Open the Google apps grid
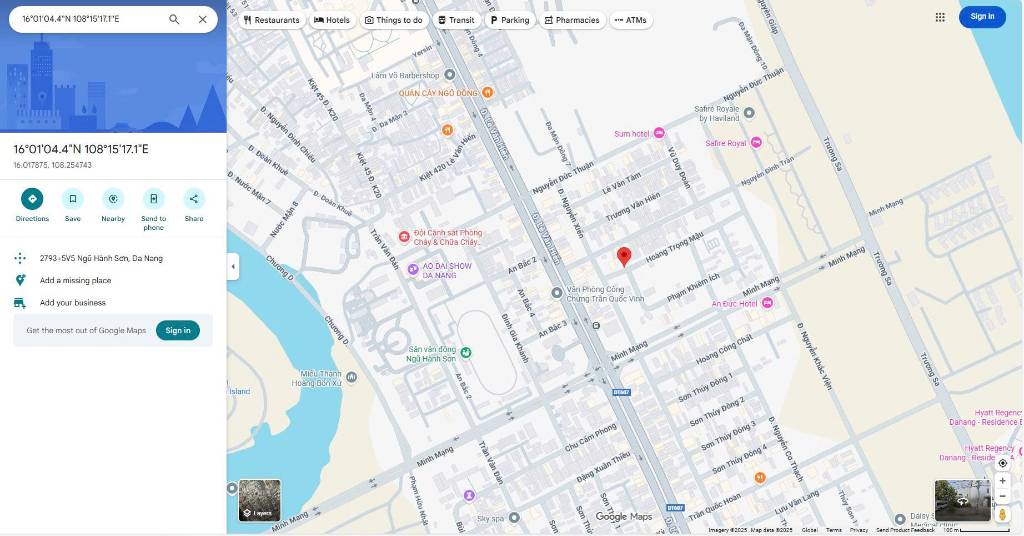1024x536 pixels. tap(940, 17)
